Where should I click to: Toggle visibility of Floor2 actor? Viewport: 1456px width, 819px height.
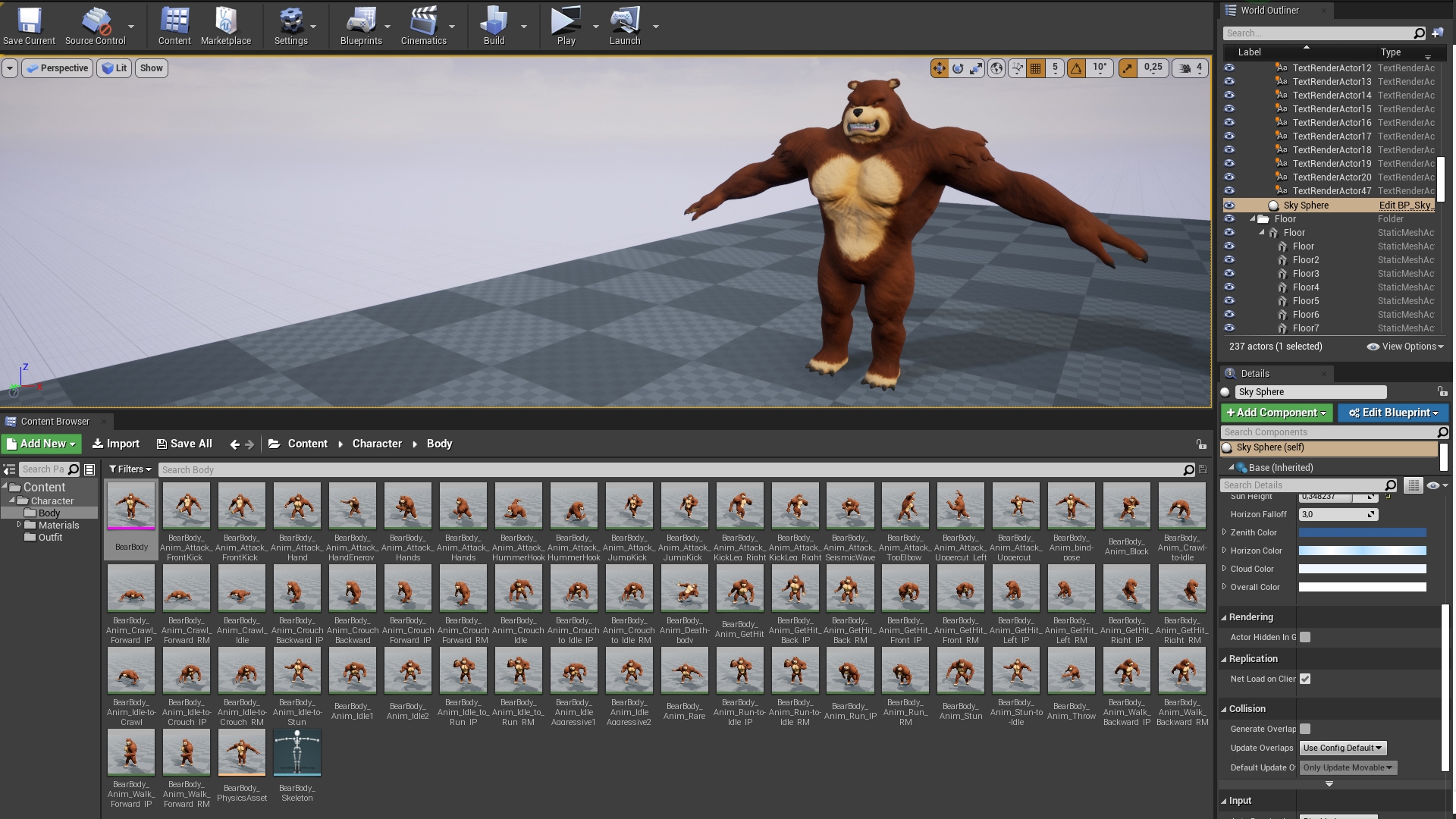(x=1229, y=259)
